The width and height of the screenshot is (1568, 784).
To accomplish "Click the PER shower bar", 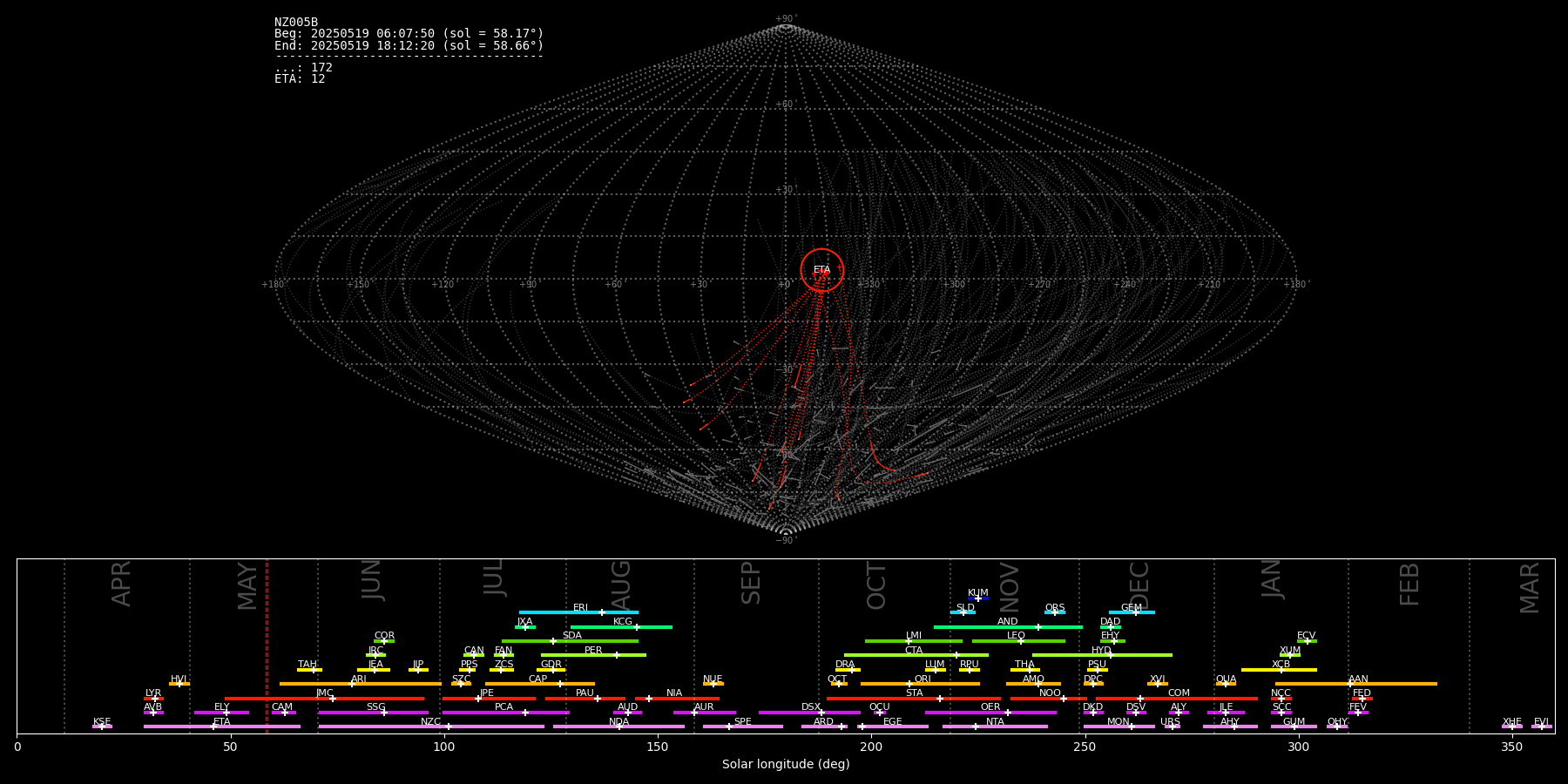I will (593, 655).
